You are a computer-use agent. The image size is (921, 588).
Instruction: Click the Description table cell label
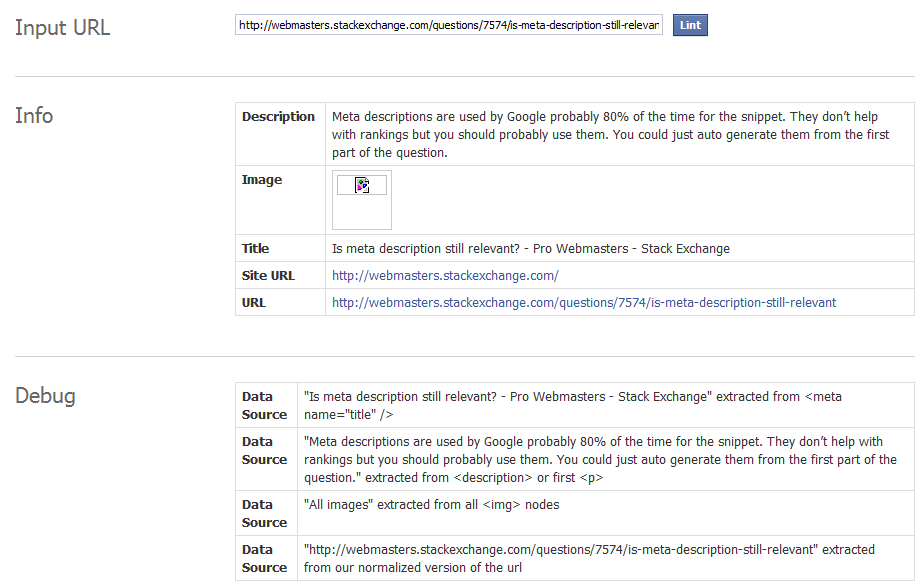tap(278, 116)
